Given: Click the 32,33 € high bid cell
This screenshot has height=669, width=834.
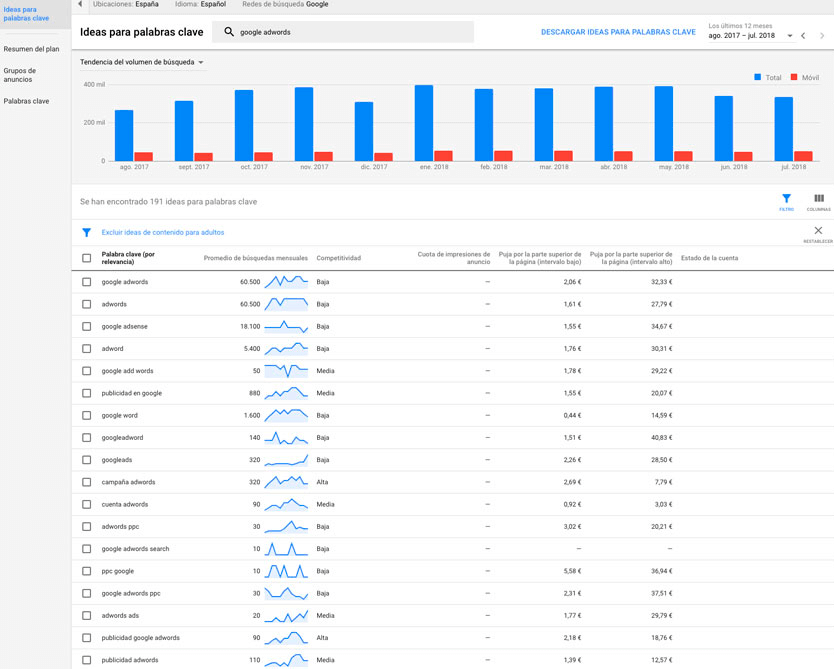Looking at the screenshot, I should pyautogui.click(x=662, y=282).
